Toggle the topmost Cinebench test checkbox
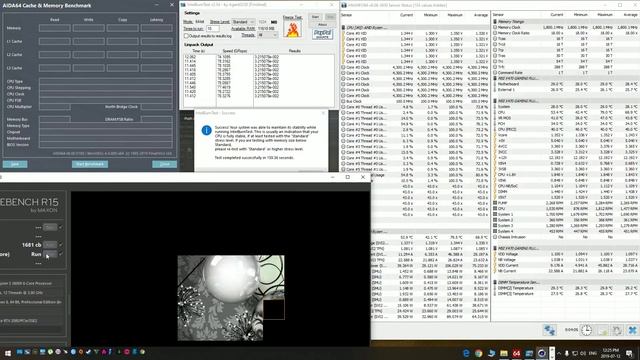The image size is (640, 360). pos(61,227)
